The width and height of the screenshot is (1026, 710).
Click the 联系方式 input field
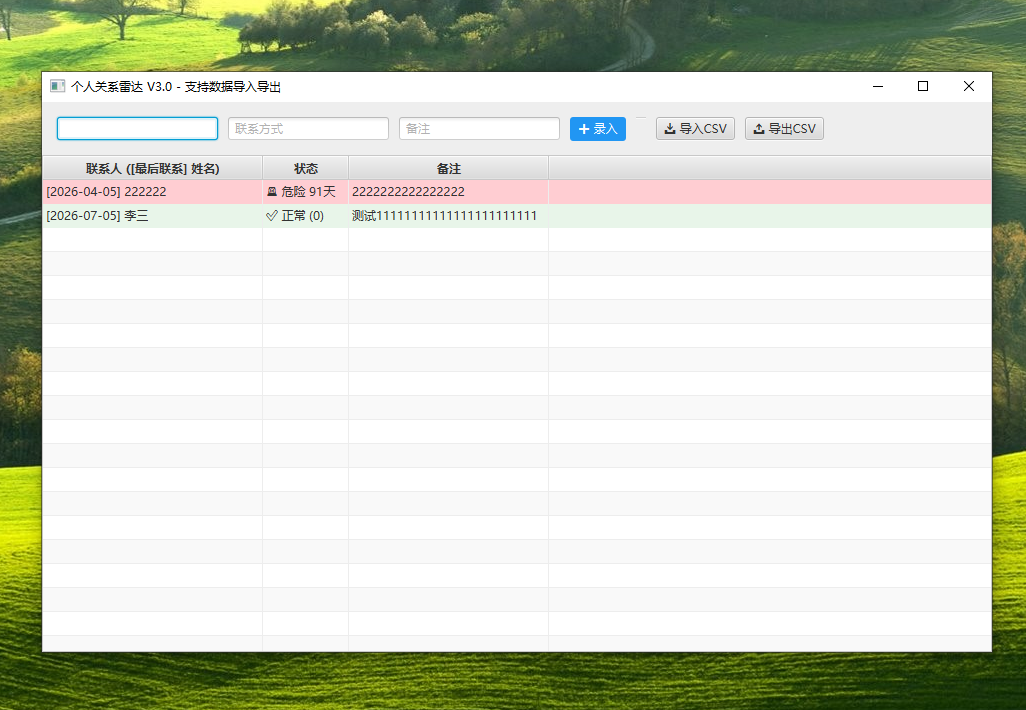click(x=308, y=129)
